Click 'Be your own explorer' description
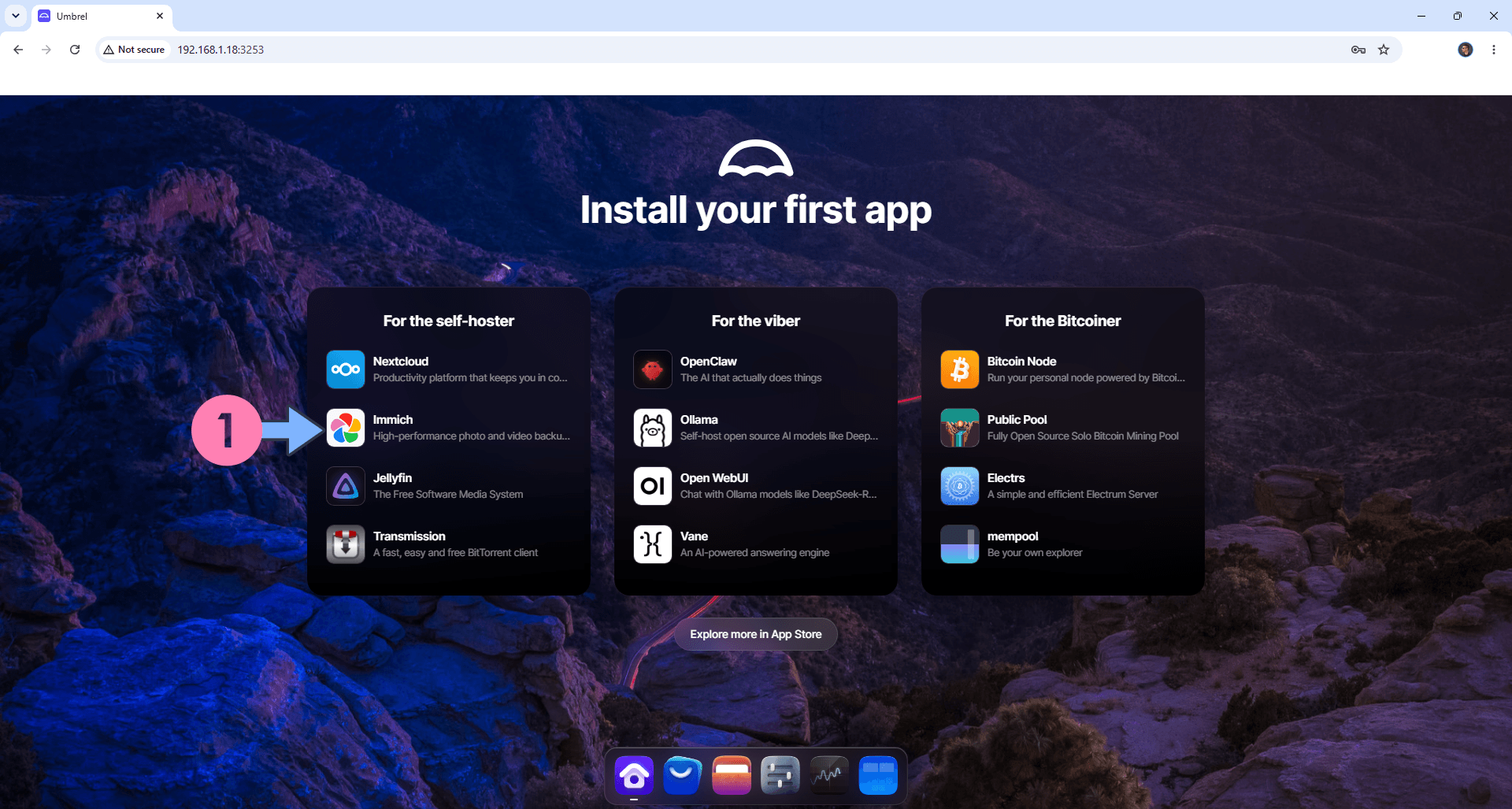This screenshot has width=1512, height=809. coord(1035,553)
